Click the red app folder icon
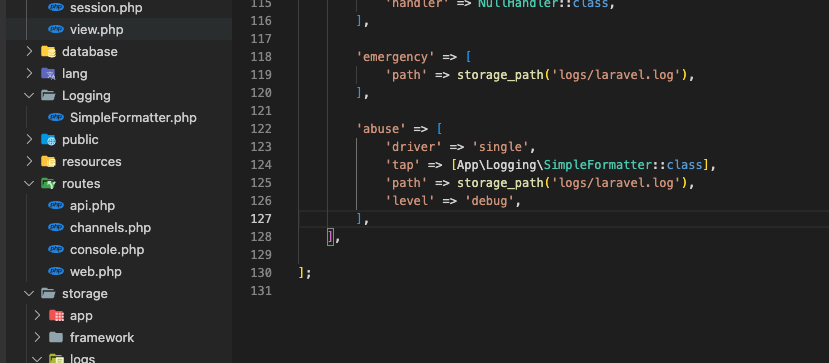The height and width of the screenshot is (363, 829). pyautogui.click(x=56, y=315)
